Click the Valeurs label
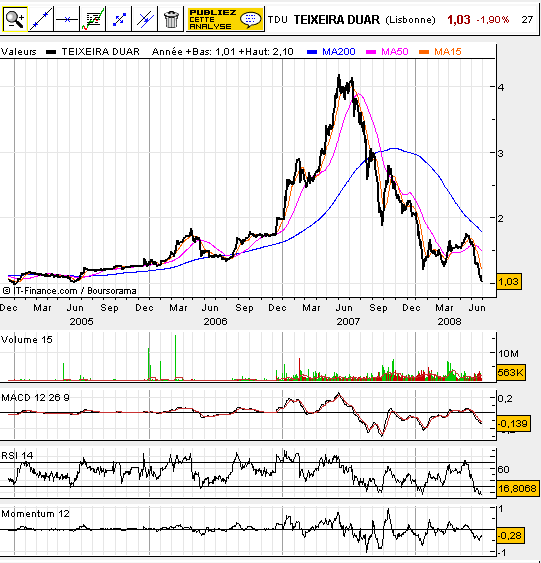 tap(18, 52)
